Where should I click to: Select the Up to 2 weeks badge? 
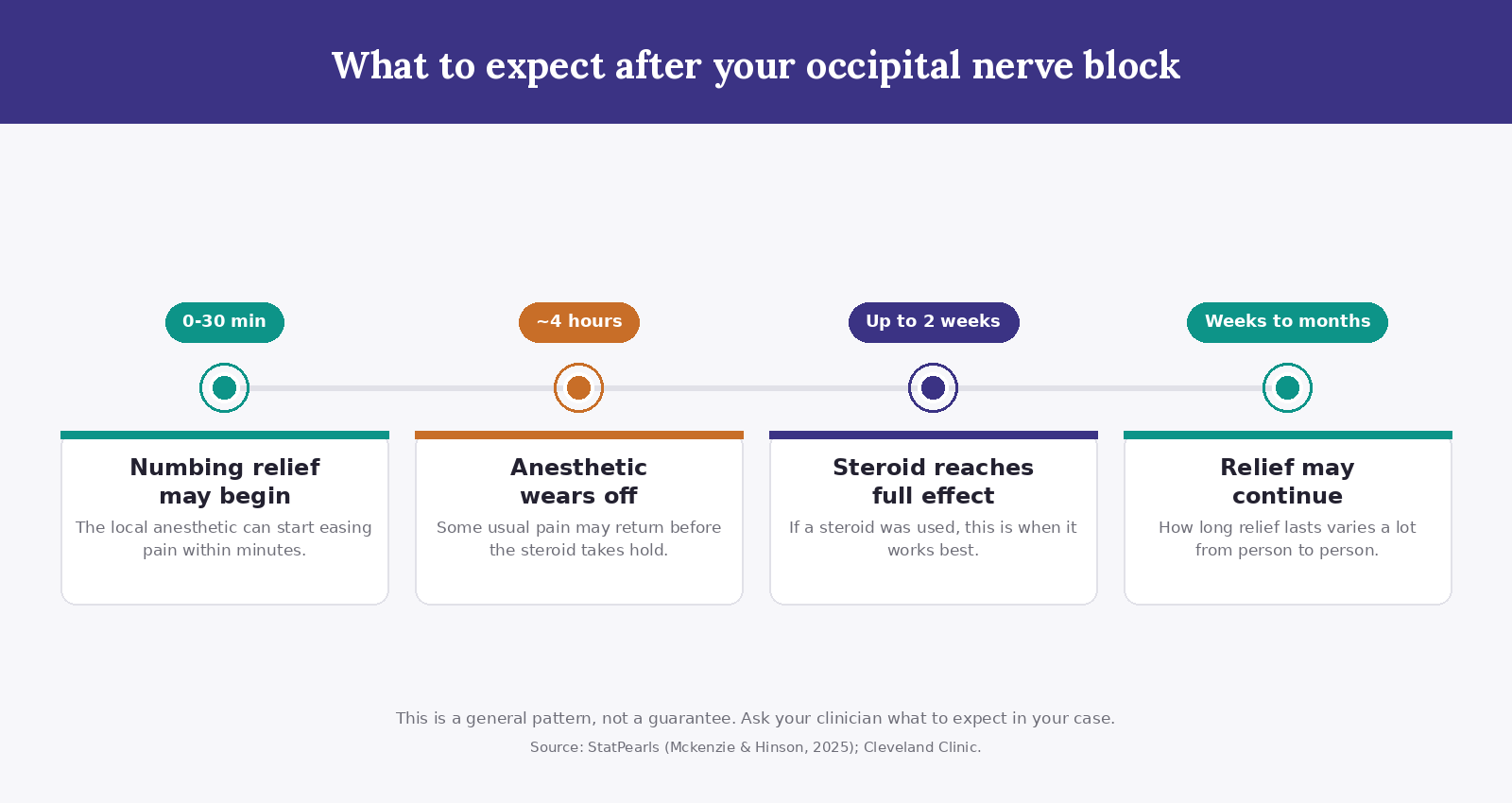pos(934,322)
